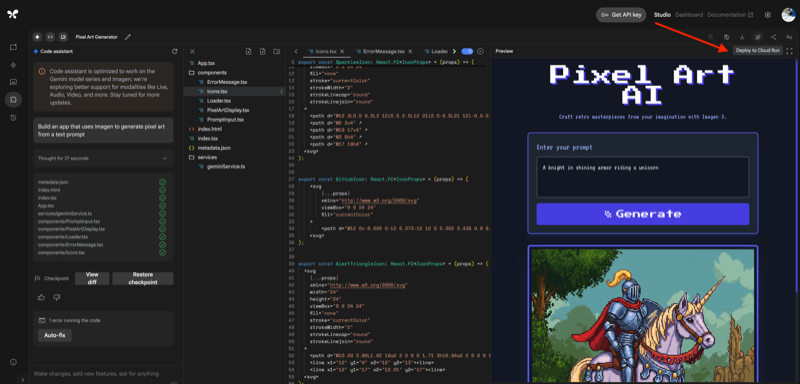Click the share app icon

(x=773, y=37)
